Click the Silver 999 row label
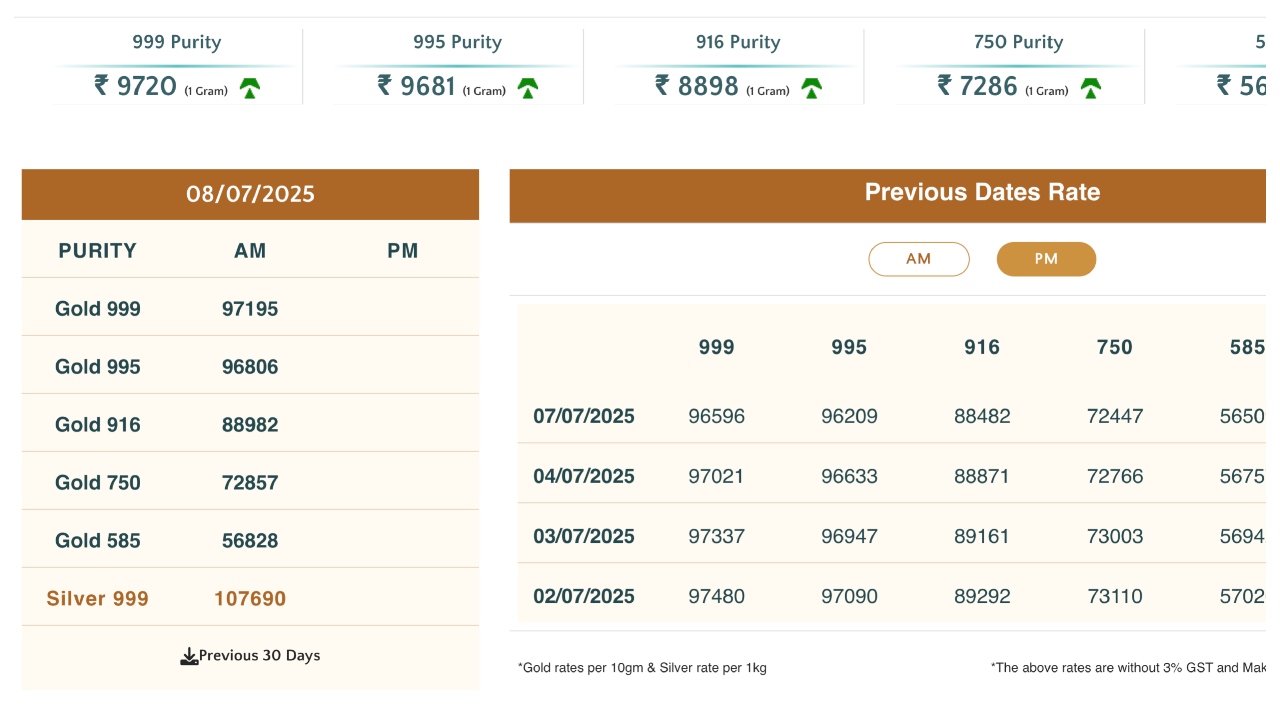This screenshot has height=720, width=1280. point(97,599)
